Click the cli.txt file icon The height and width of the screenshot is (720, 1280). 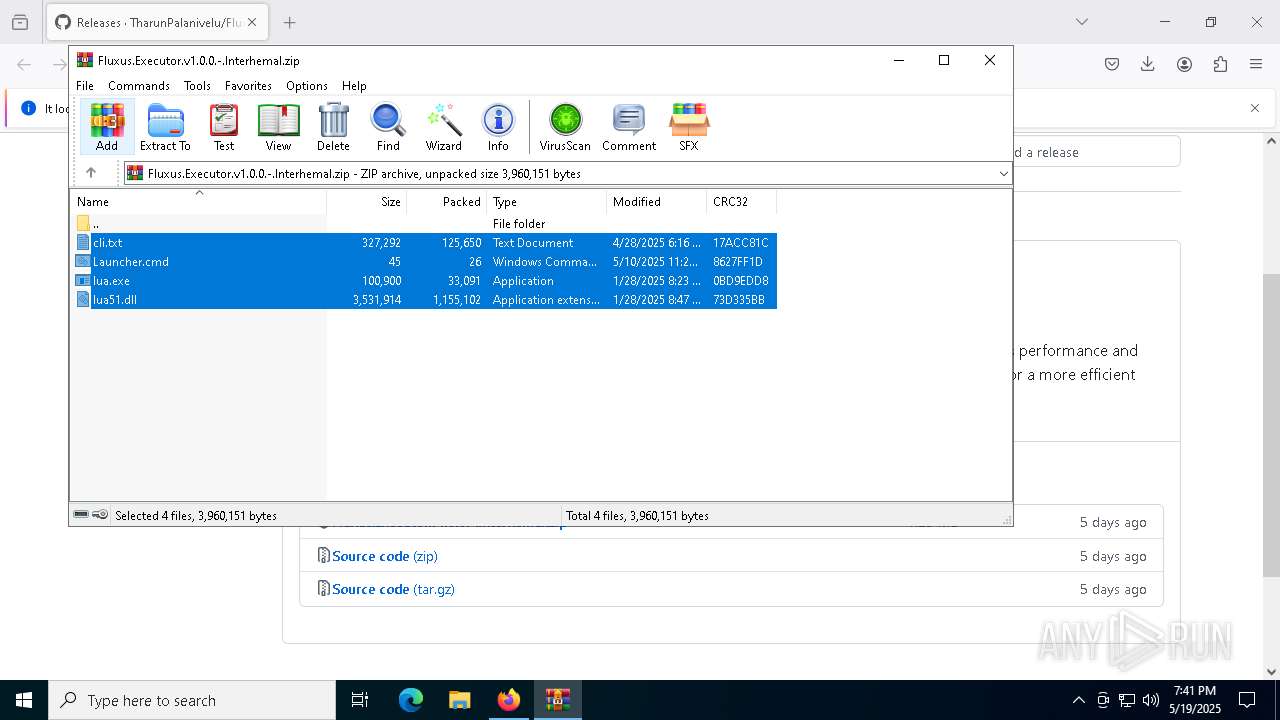click(x=83, y=243)
